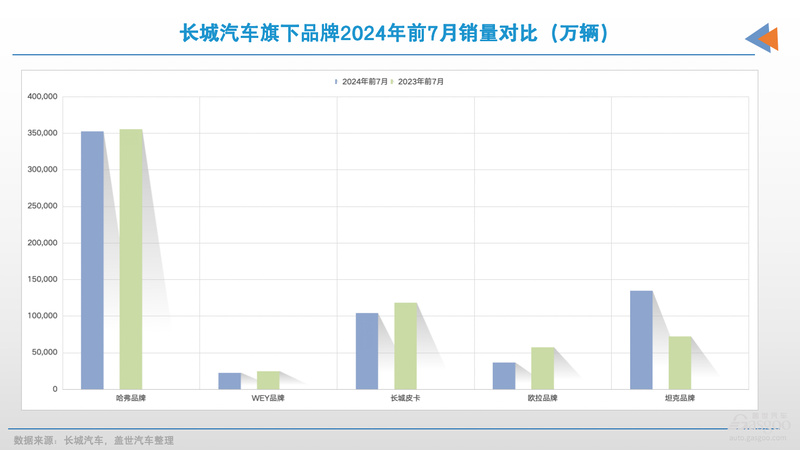Click the 400,000 y-axis value
The width and height of the screenshot is (800, 450).
pyautogui.click(x=42, y=96)
